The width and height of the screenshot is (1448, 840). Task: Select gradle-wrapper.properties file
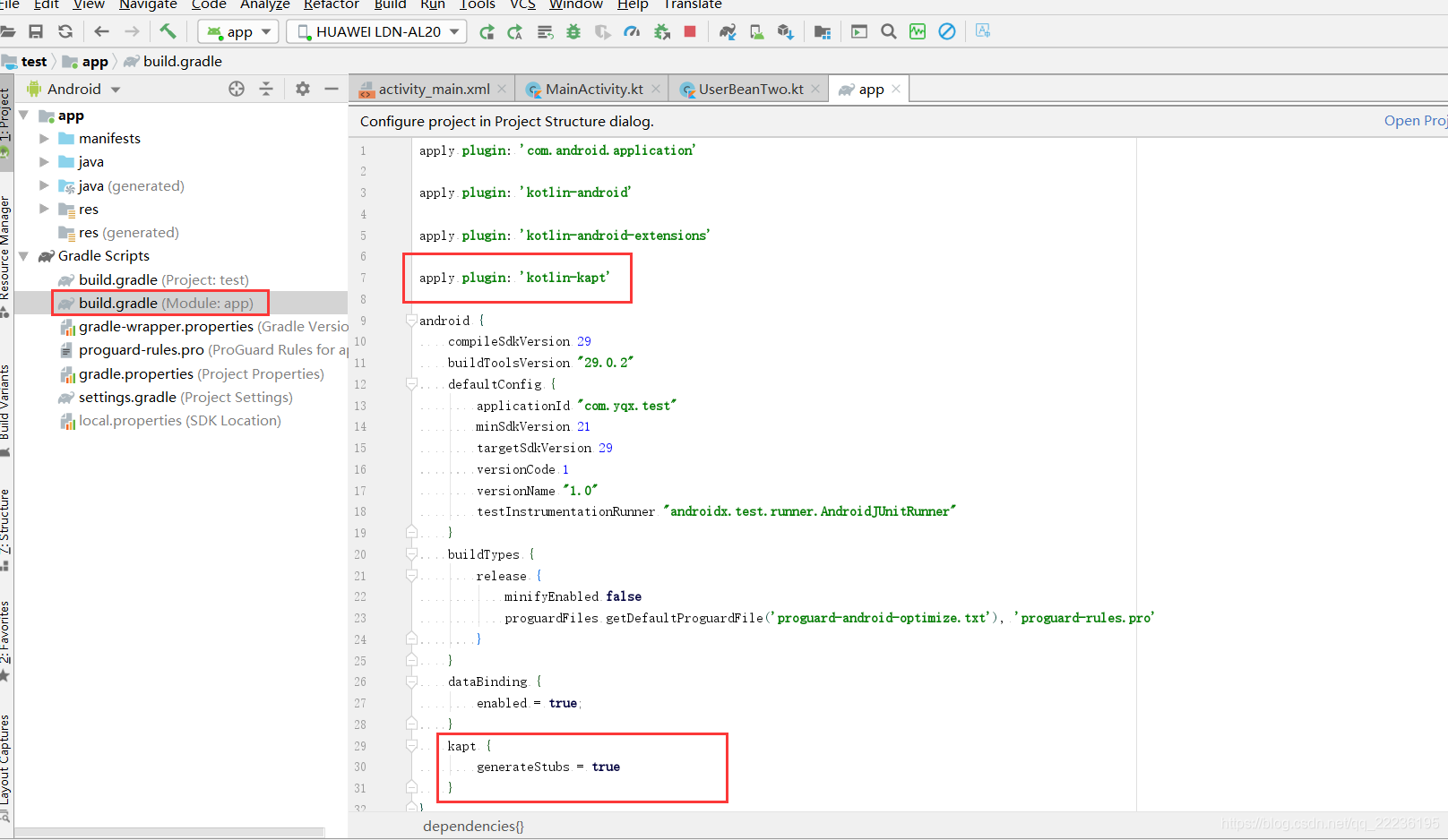[x=203, y=327]
